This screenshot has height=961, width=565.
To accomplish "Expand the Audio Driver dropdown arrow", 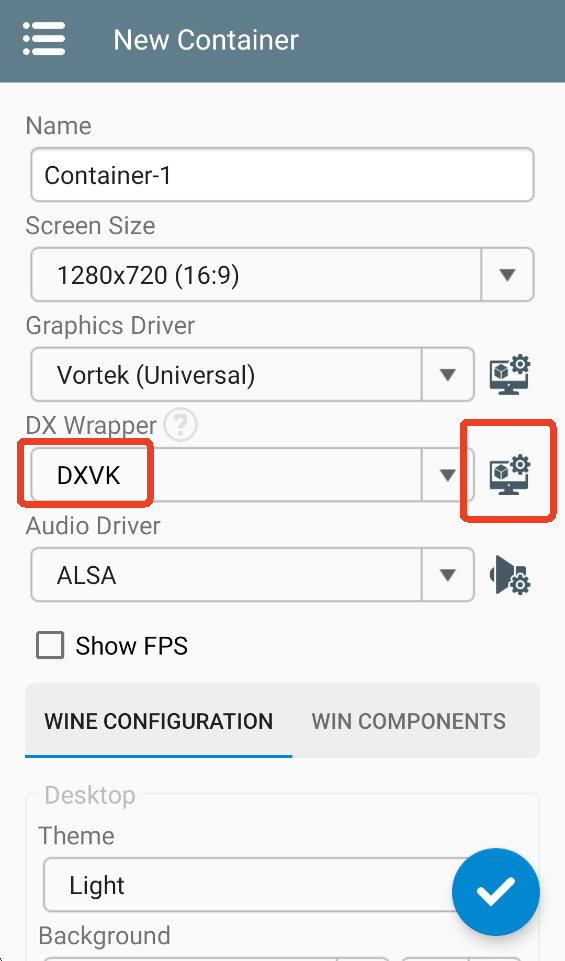I will click(x=447, y=575).
